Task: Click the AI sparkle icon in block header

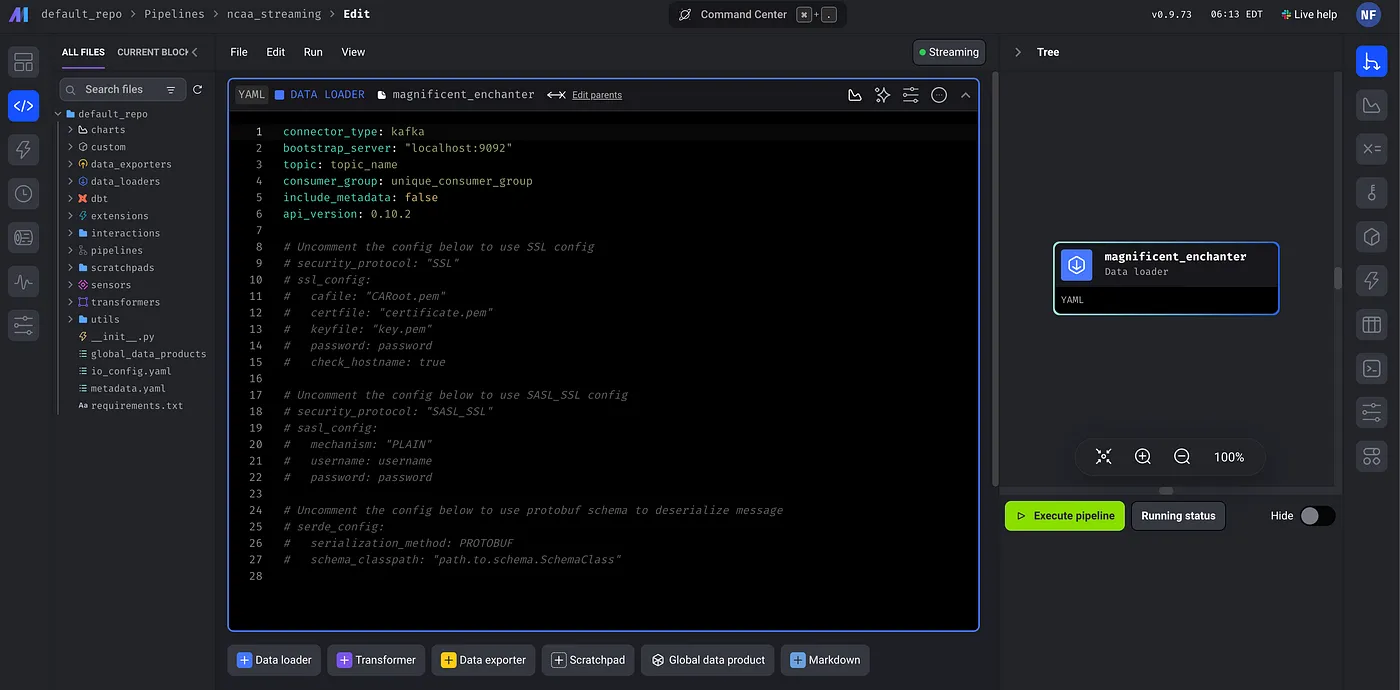Action: tap(882, 95)
